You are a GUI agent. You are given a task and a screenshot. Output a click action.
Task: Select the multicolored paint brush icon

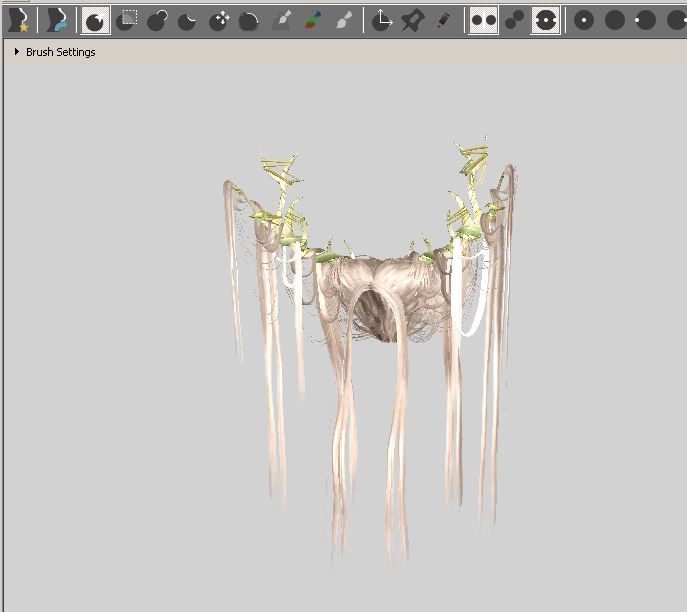(x=313, y=20)
